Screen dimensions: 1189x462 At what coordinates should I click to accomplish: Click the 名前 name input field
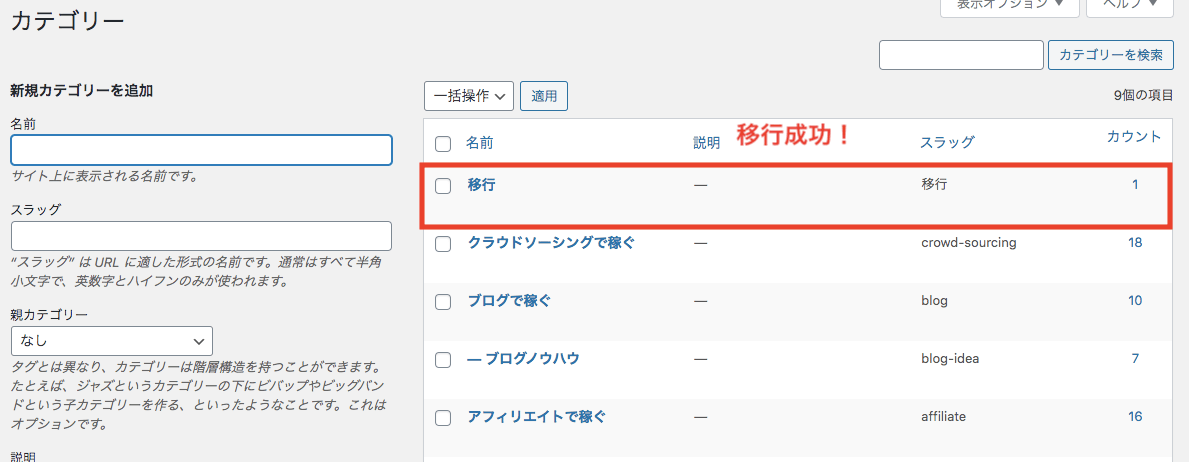[x=201, y=150]
